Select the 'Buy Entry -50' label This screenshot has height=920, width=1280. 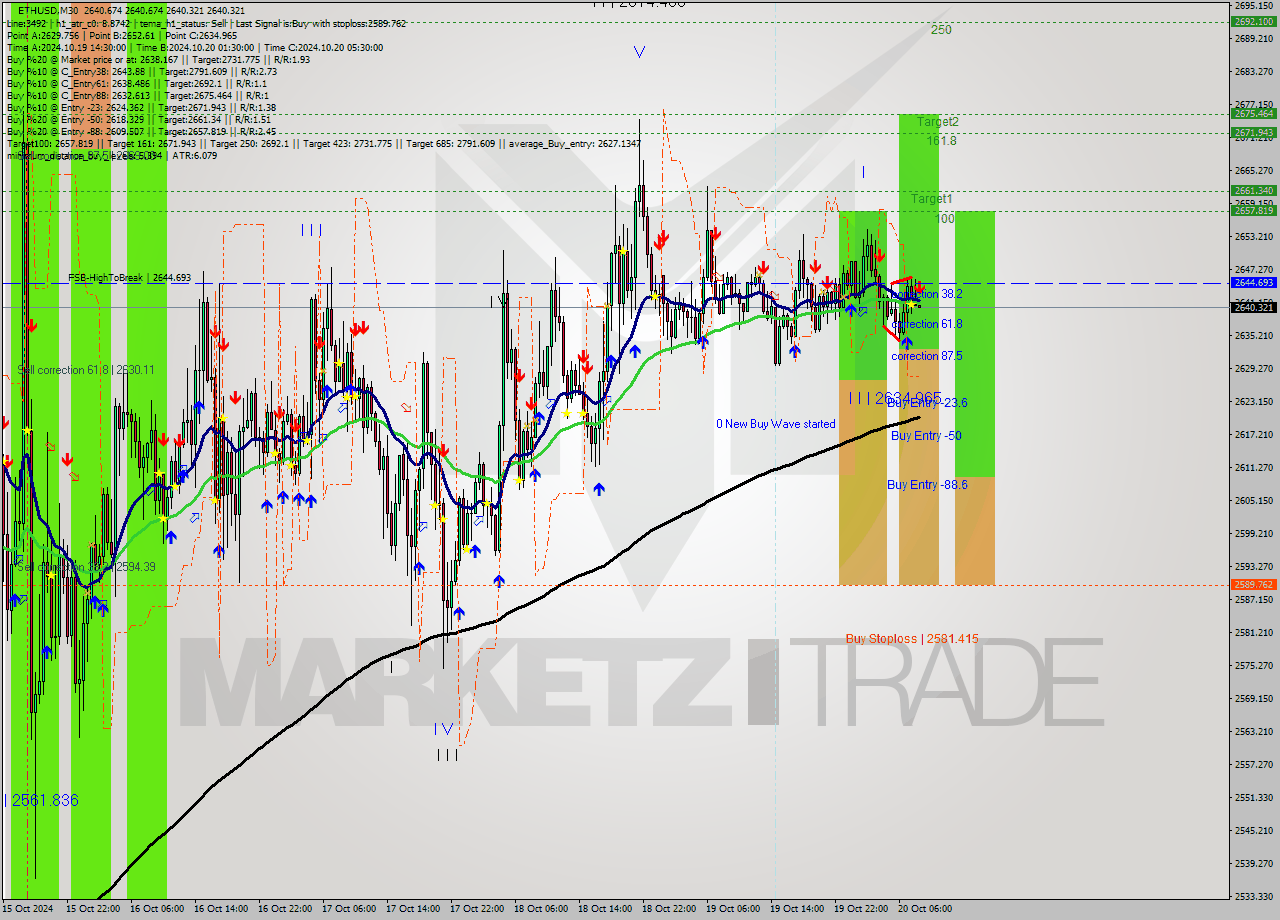926,436
